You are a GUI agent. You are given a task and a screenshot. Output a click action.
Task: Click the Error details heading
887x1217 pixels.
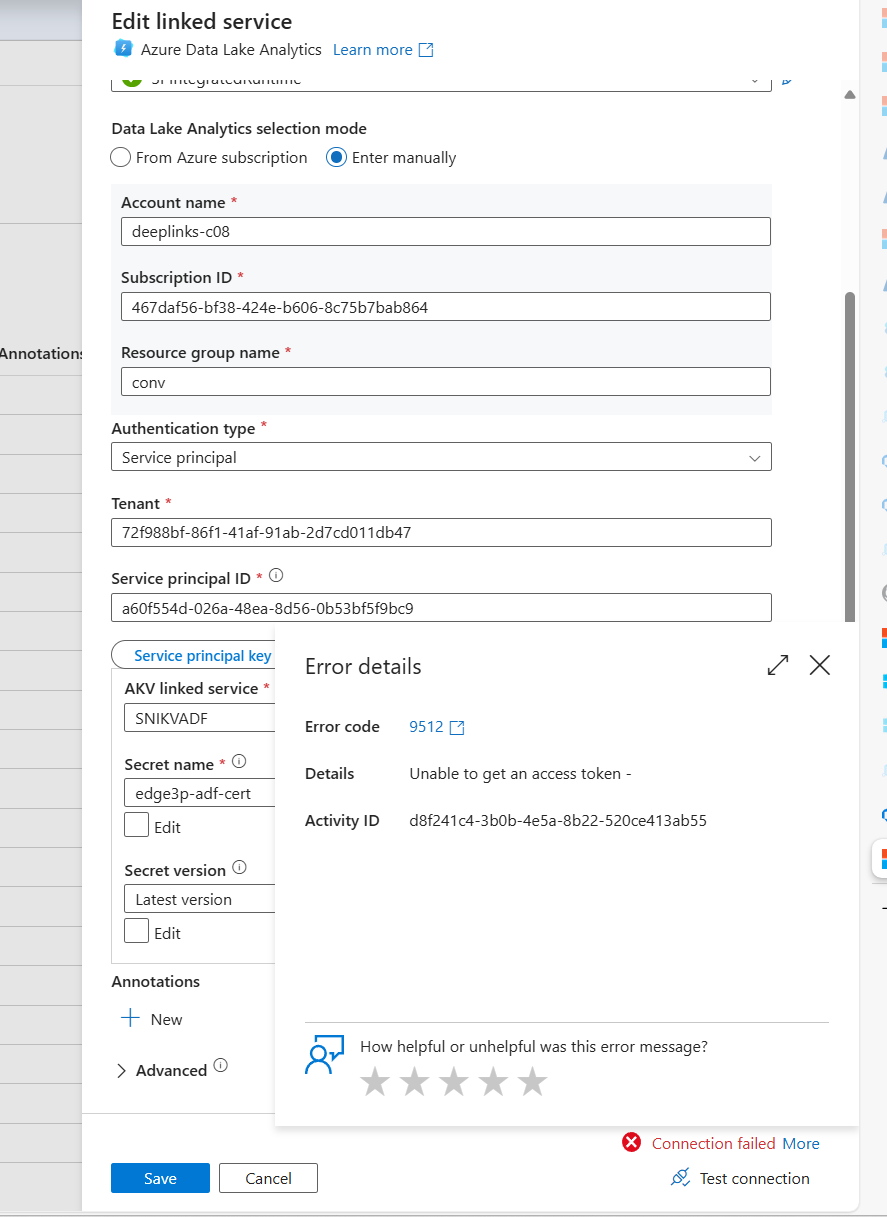[x=363, y=666]
